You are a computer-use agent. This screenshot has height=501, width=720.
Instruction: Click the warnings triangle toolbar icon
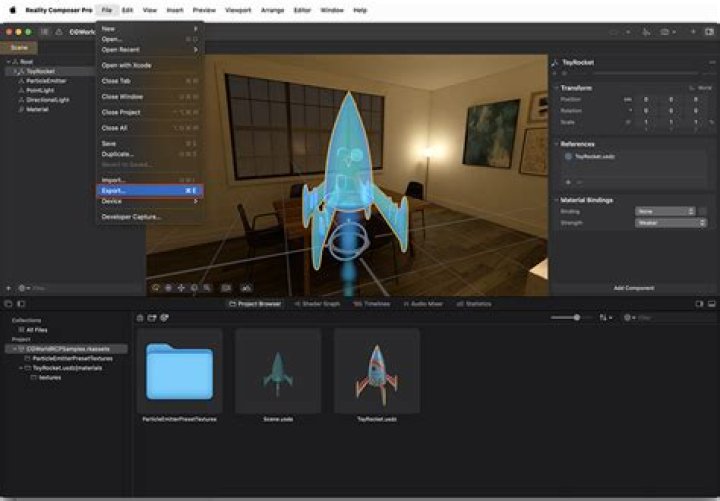(59, 32)
